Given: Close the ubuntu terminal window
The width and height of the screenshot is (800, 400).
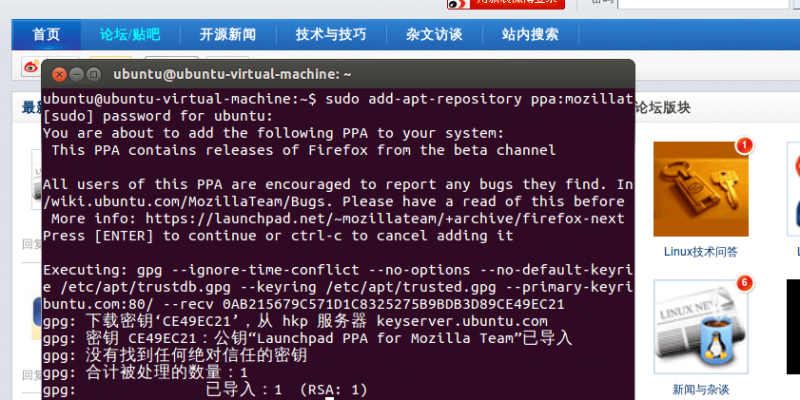Looking at the screenshot, I should [60, 75].
